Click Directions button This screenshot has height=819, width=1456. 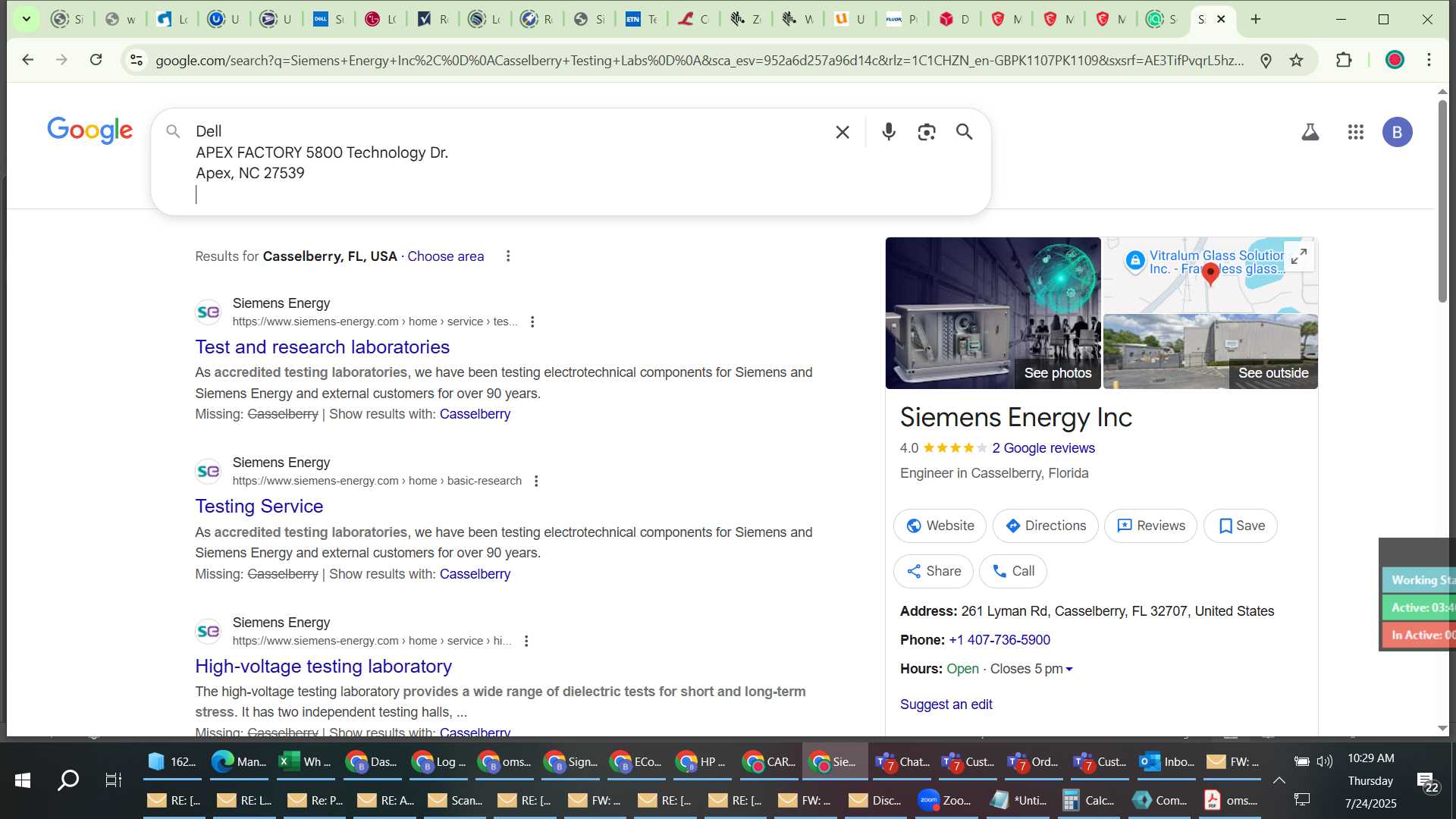coord(1045,526)
